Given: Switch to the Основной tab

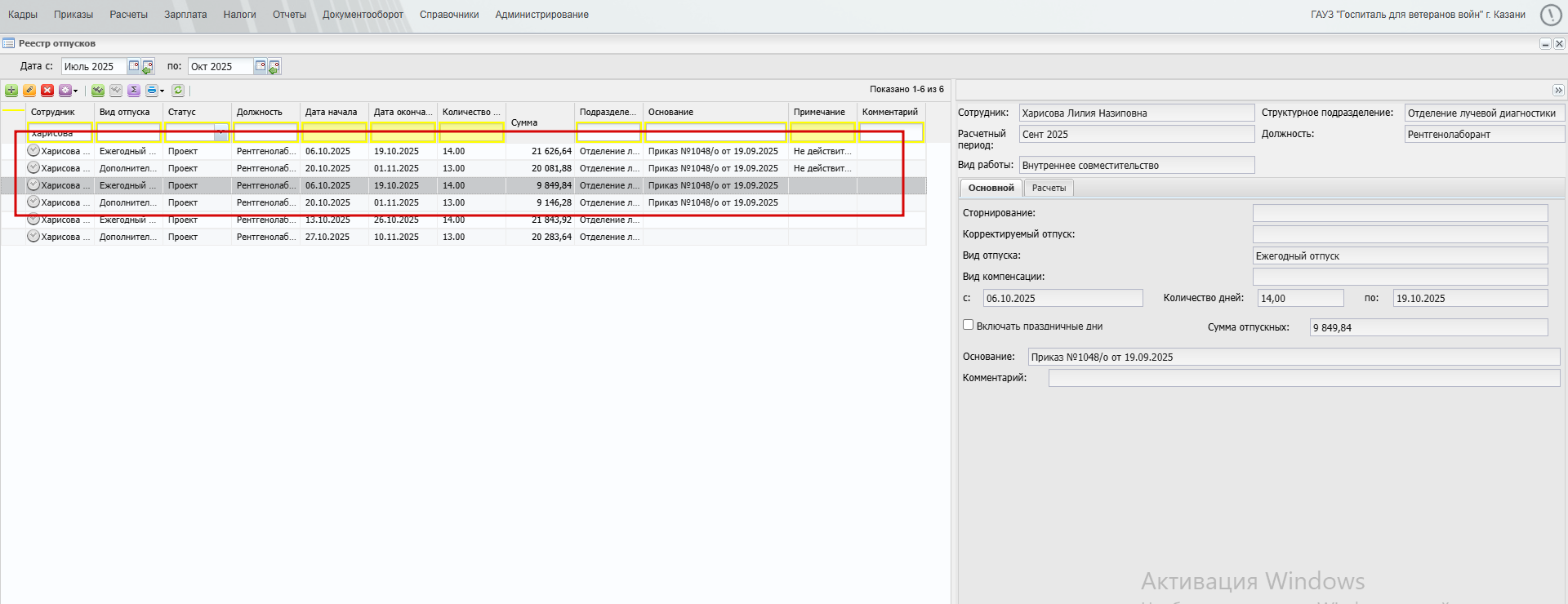Looking at the screenshot, I should [x=991, y=188].
